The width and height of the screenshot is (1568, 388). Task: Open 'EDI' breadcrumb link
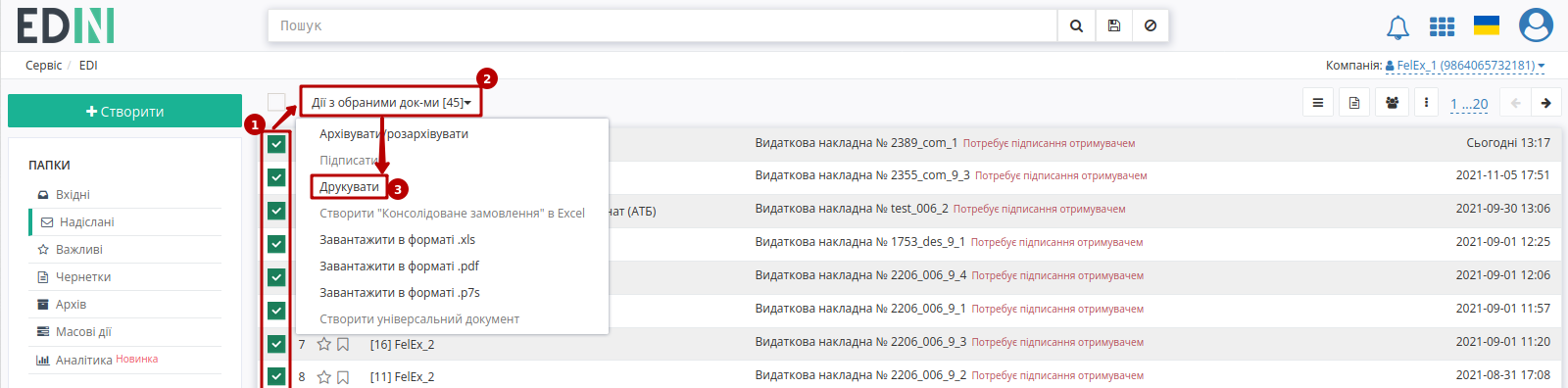pos(88,66)
